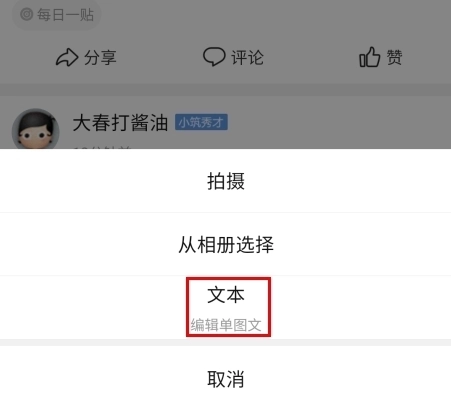
Task: Select the 文本 option
Action: tap(226, 295)
